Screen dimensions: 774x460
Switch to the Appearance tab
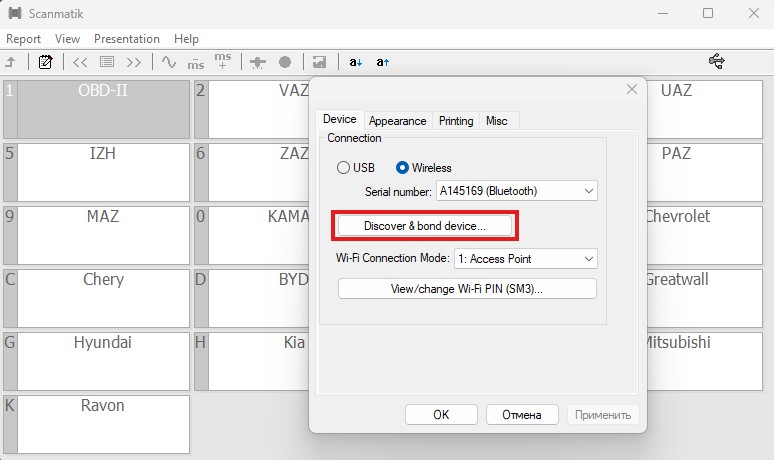tap(397, 121)
